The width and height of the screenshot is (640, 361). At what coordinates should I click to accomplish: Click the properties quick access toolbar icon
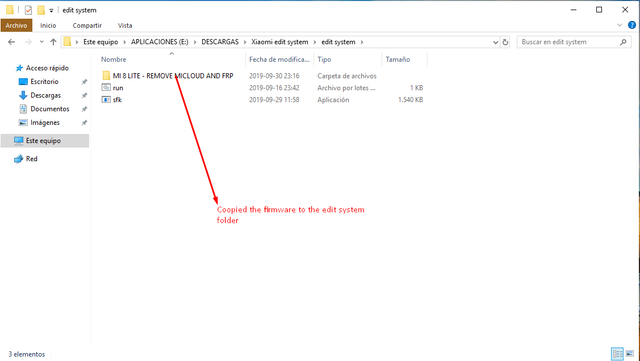[x=28, y=10]
